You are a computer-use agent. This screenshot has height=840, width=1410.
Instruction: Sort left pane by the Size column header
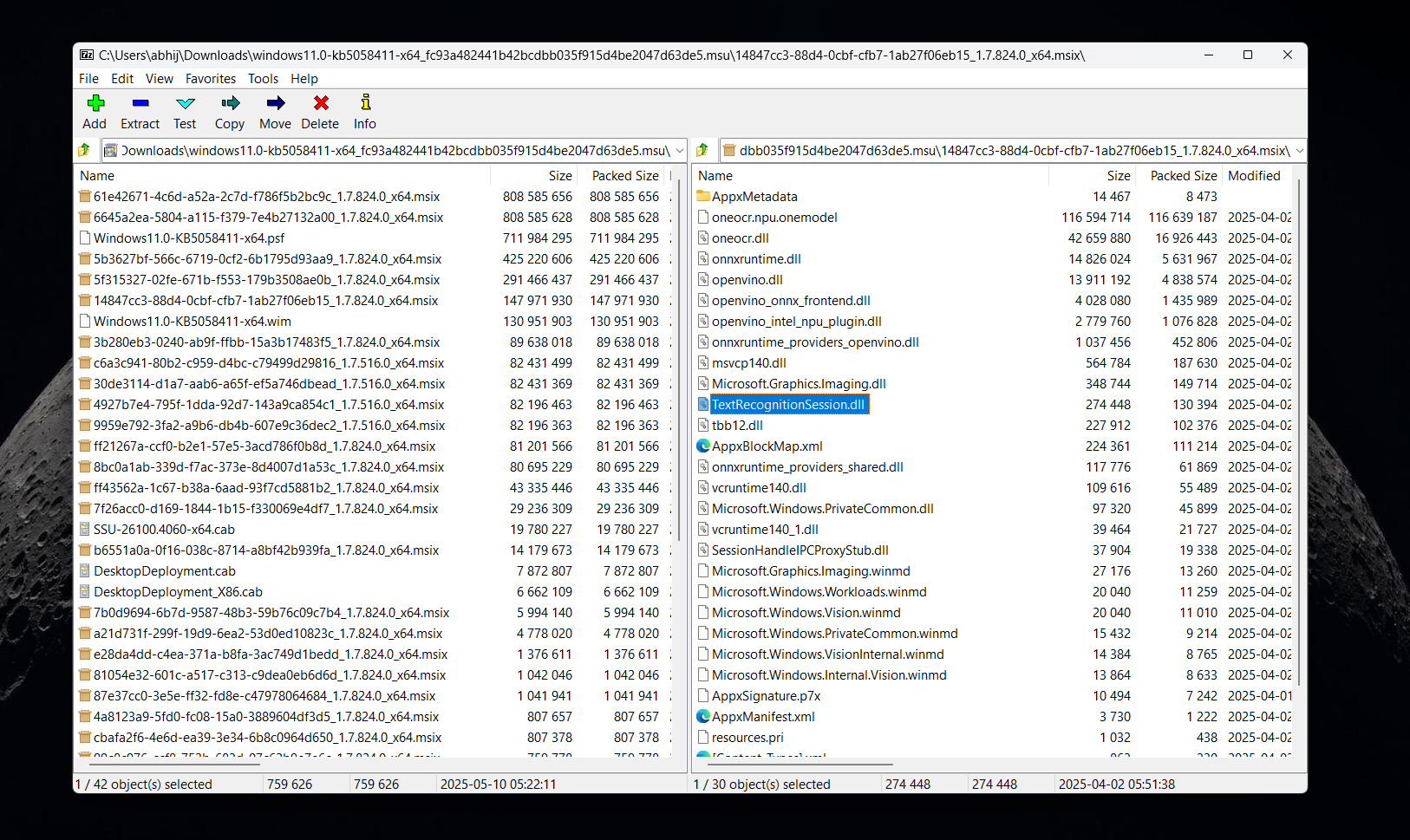(559, 175)
